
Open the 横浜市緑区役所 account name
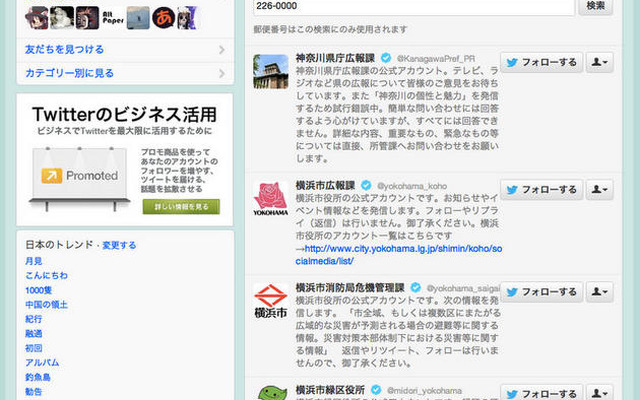pos(330,390)
